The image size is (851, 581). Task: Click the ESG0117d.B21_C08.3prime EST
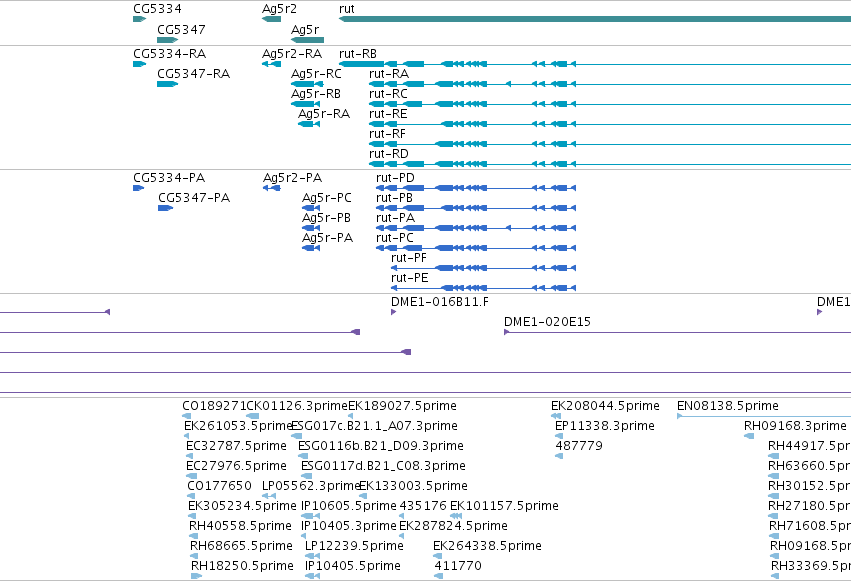point(306,476)
